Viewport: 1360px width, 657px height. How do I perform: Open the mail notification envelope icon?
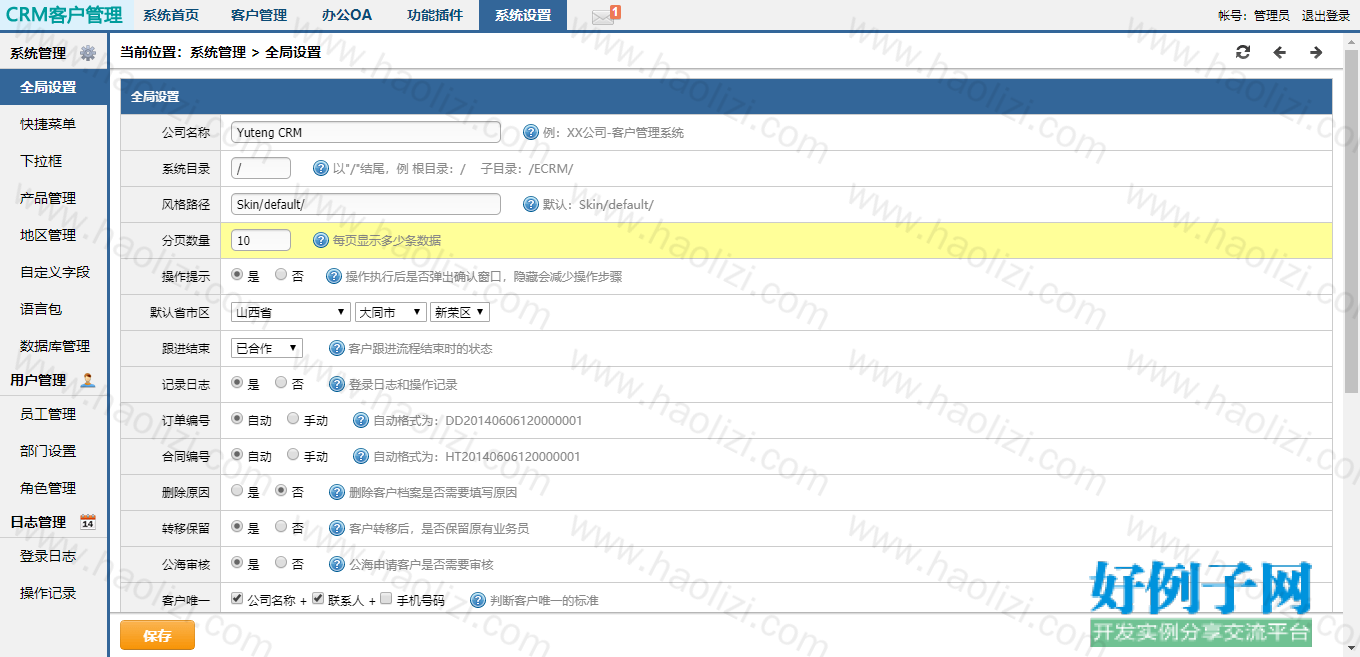click(x=602, y=16)
